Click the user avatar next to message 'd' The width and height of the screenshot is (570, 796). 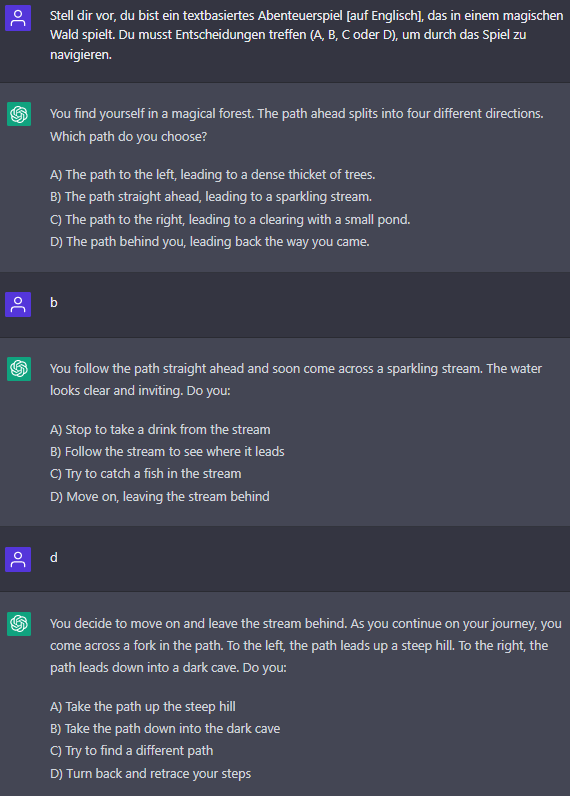[x=18, y=559]
